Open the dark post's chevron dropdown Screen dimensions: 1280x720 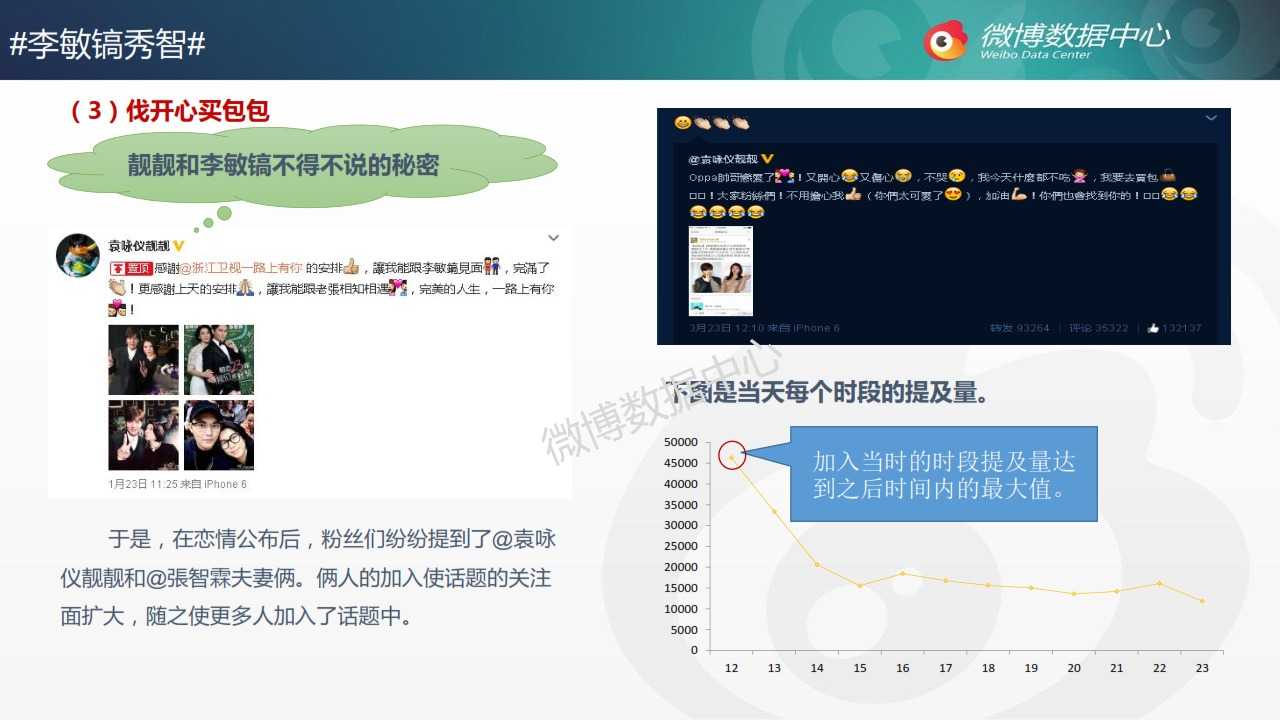(x=1211, y=118)
